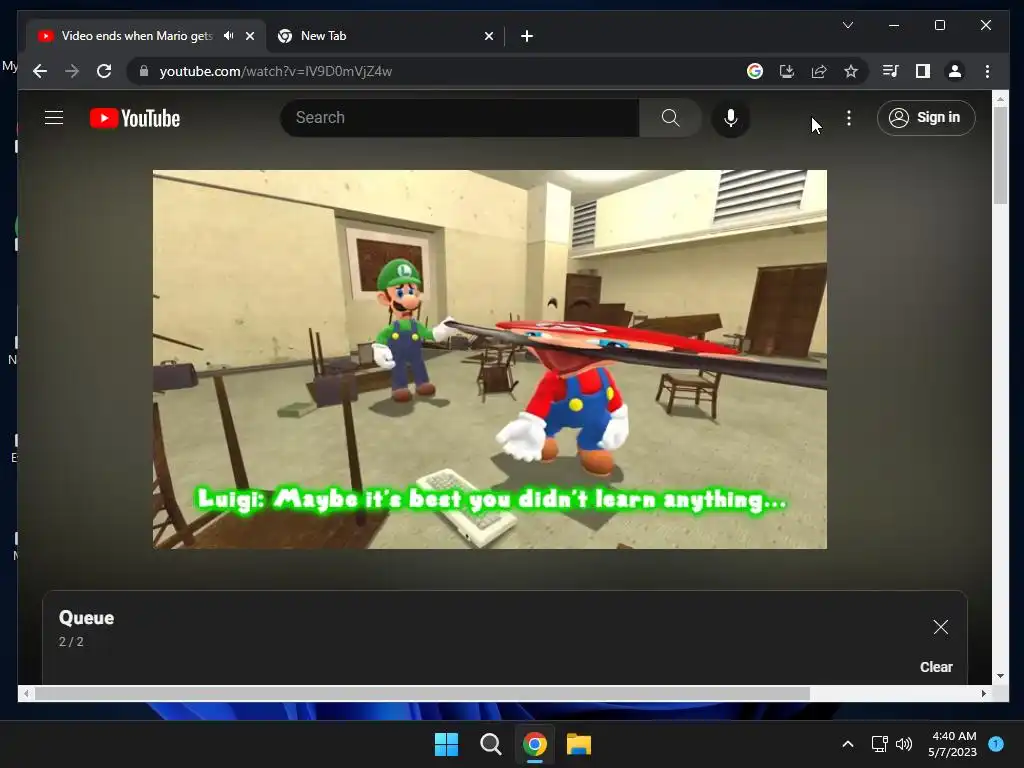Image resolution: width=1024 pixels, height=768 pixels.
Task: Bookmark this tab with the star icon
Action: tap(850, 71)
